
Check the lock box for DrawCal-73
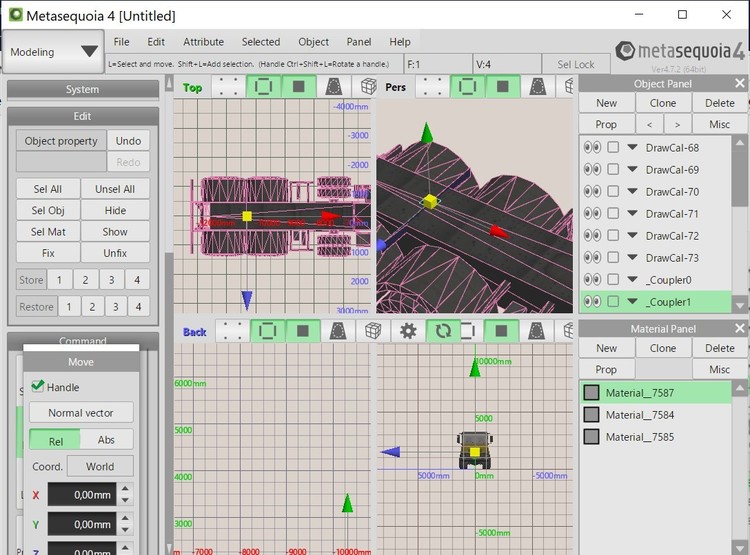click(613, 257)
